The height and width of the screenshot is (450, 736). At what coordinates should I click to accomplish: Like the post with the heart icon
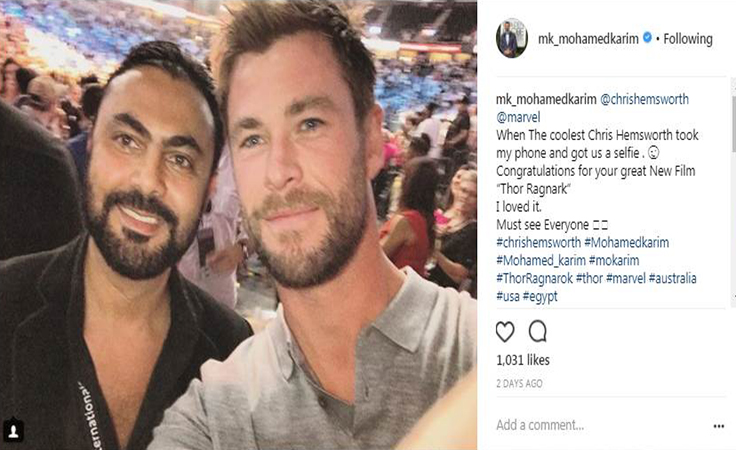tap(505, 332)
